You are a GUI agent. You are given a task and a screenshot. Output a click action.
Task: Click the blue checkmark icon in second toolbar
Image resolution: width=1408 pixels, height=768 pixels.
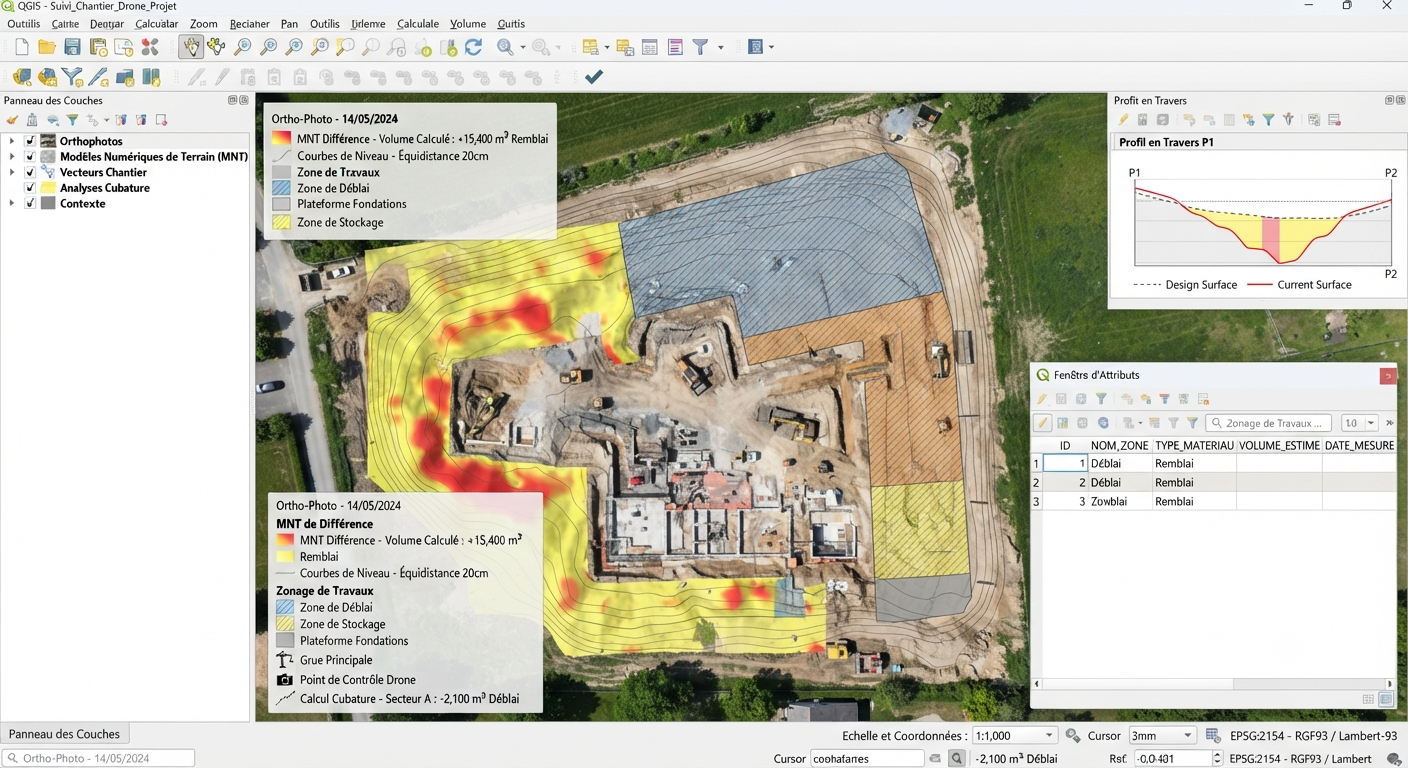coord(594,76)
